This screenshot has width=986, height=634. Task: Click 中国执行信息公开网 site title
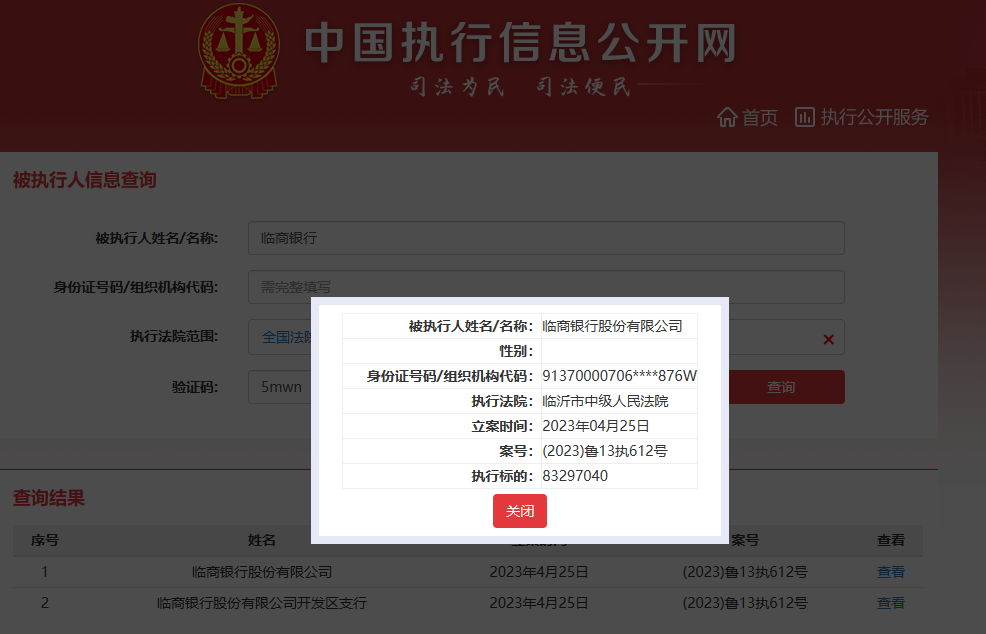point(521,43)
